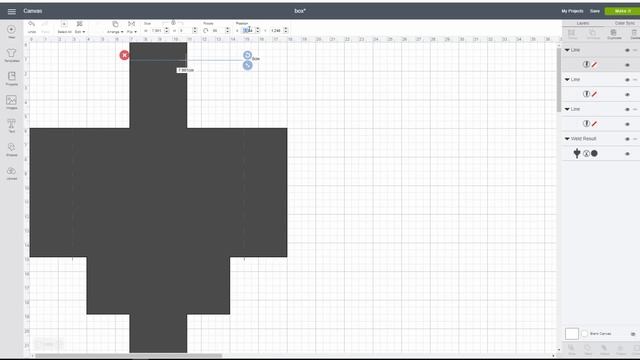Click the Attach tool icon

[x=604, y=349]
